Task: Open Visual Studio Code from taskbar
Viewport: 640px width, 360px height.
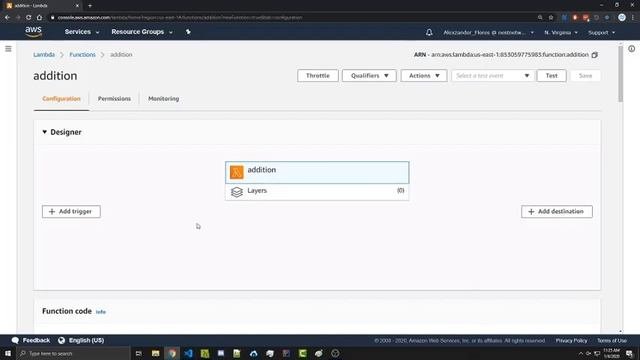Action: 188,353
